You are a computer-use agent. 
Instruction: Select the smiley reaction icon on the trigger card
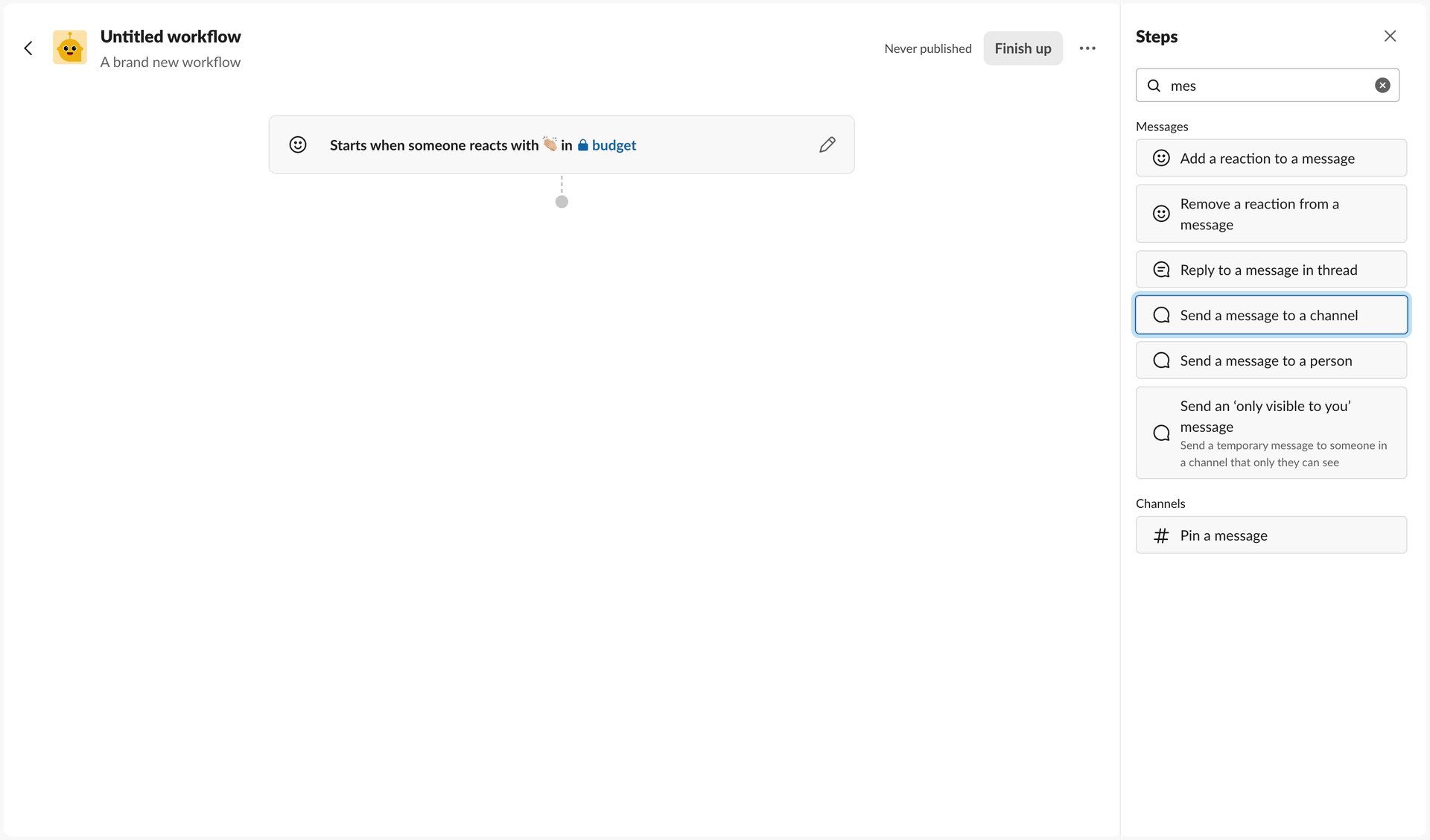pos(298,144)
